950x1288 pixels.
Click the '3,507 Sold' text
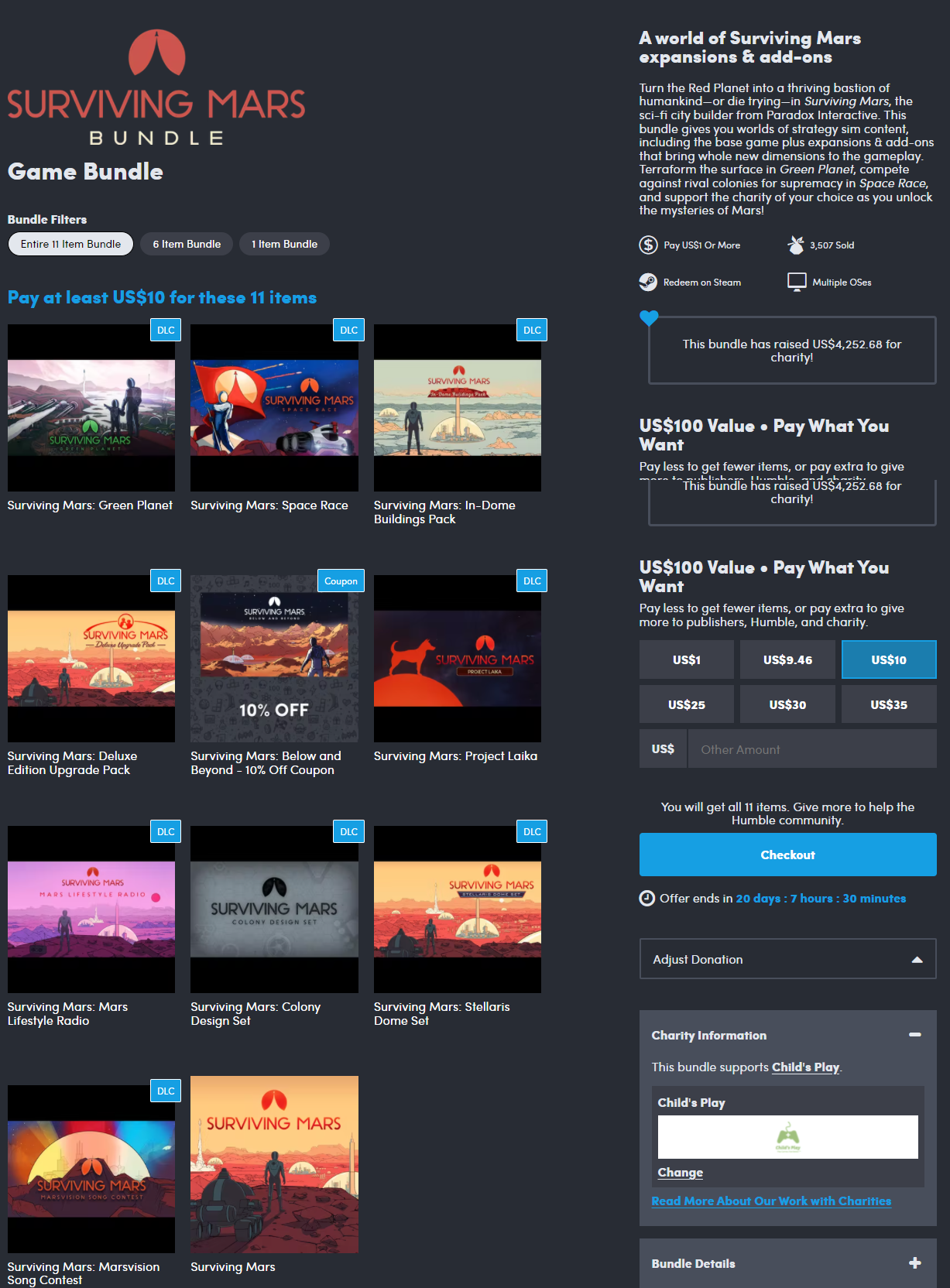pos(832,245)
